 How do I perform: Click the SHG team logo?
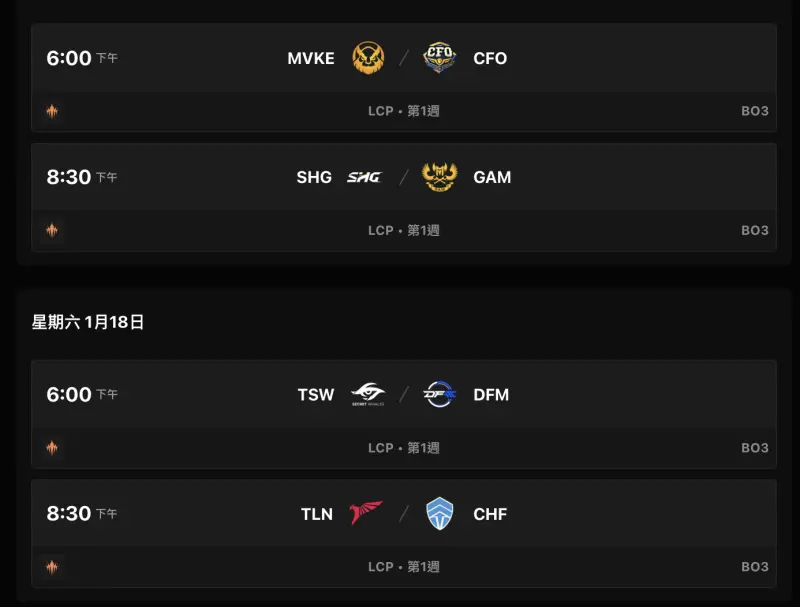click(x=364, y=177)
